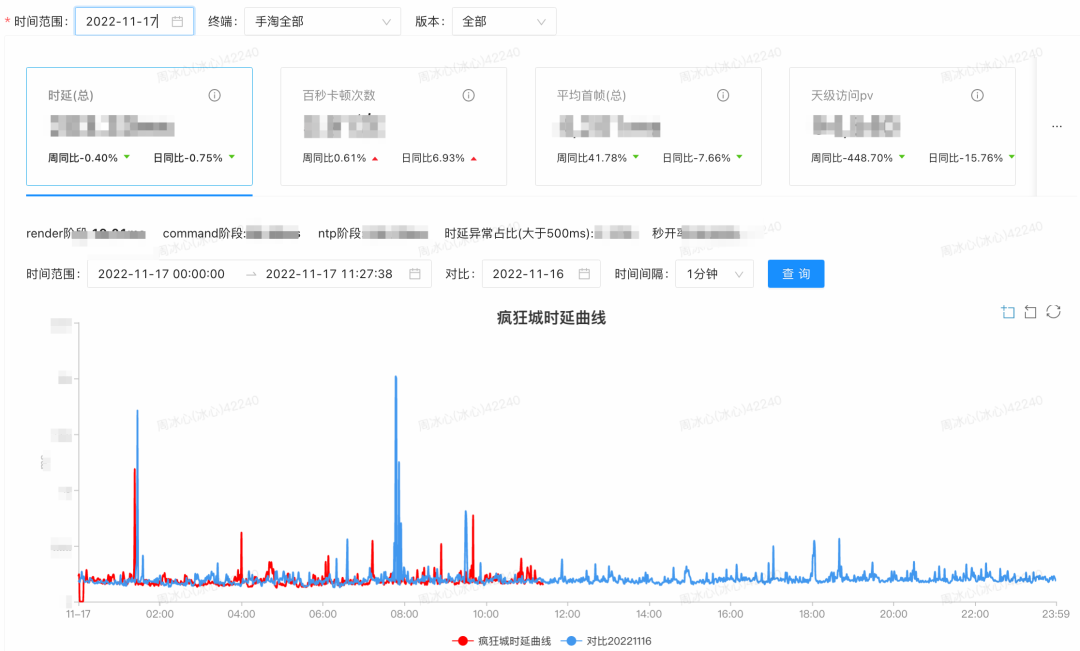Click the blue 查询 button
The height and width of the screenshot is (651, 1080).
[x=796, y=274]
